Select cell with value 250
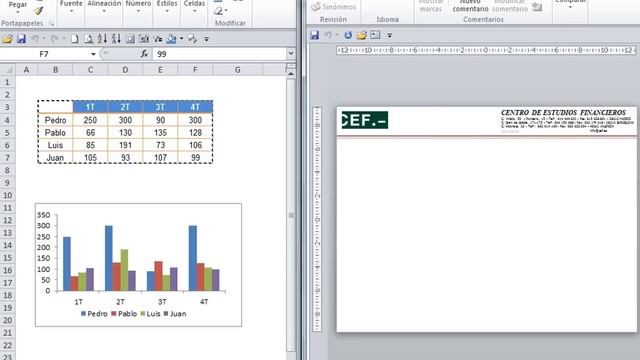The width and height of the screenshot is (640, 360). (x=90, y=120)
